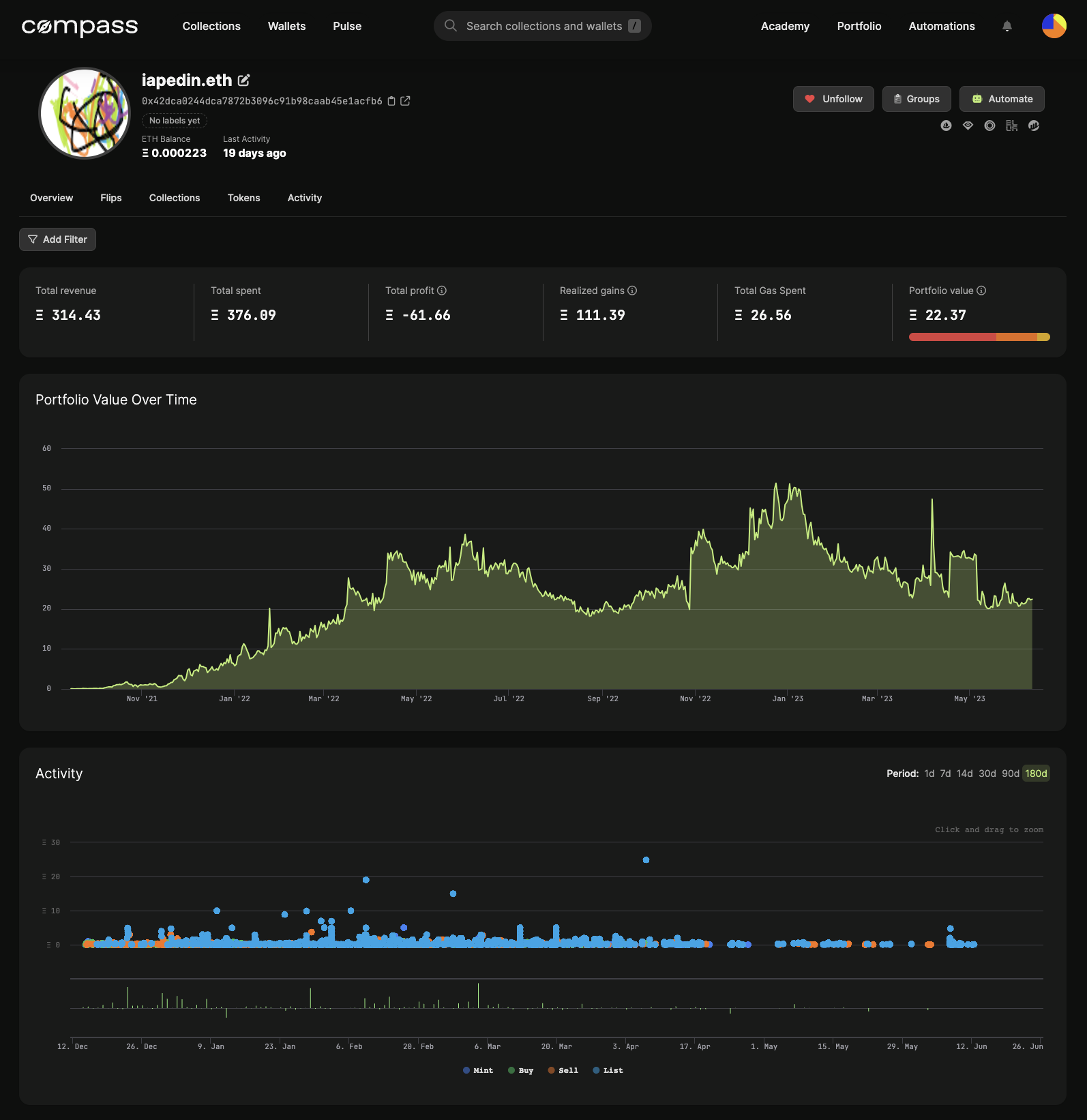The width and height of the screenshot is (1087, 1120).
Task: Open the Add Filter dropdown
Action: [x=57, y=239]
